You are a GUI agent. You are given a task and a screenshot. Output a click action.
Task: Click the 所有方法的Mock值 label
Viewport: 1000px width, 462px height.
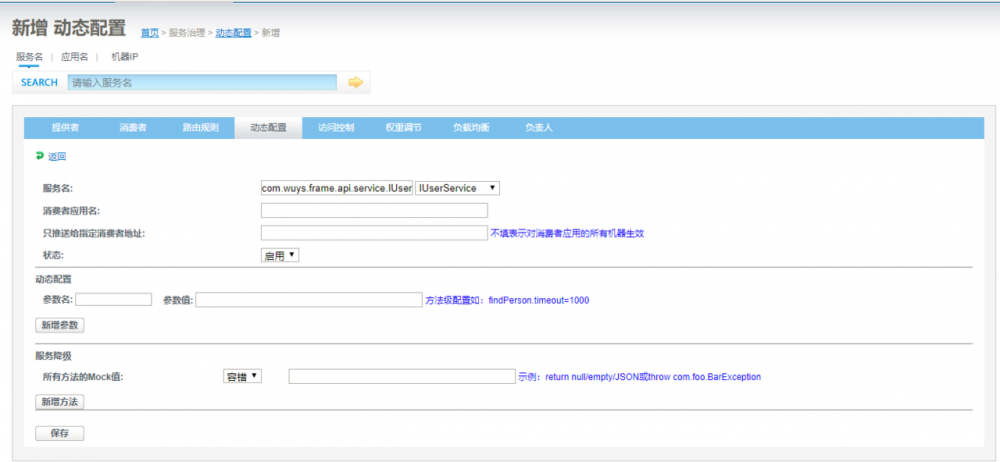(83, 376)
